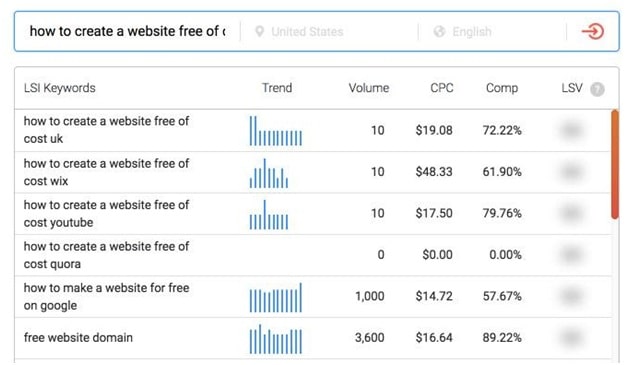Sort by LSV column header
Screen dimensions: 628x365
click(572, 88)
